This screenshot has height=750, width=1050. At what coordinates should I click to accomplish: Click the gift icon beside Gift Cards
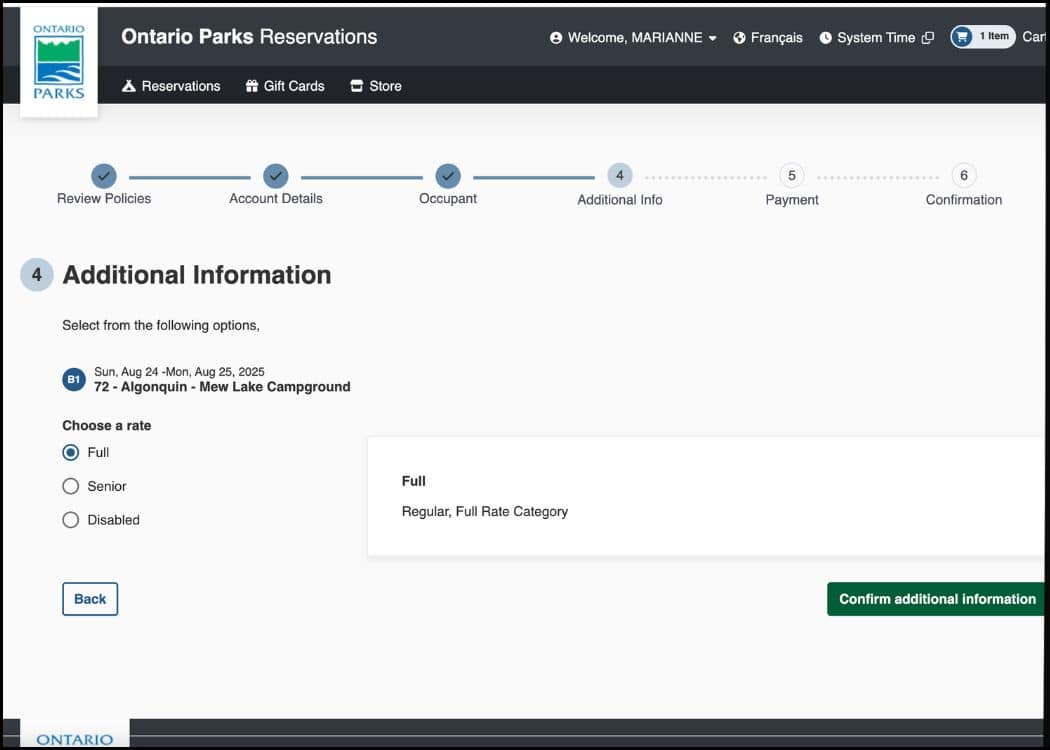click(252, 86)
